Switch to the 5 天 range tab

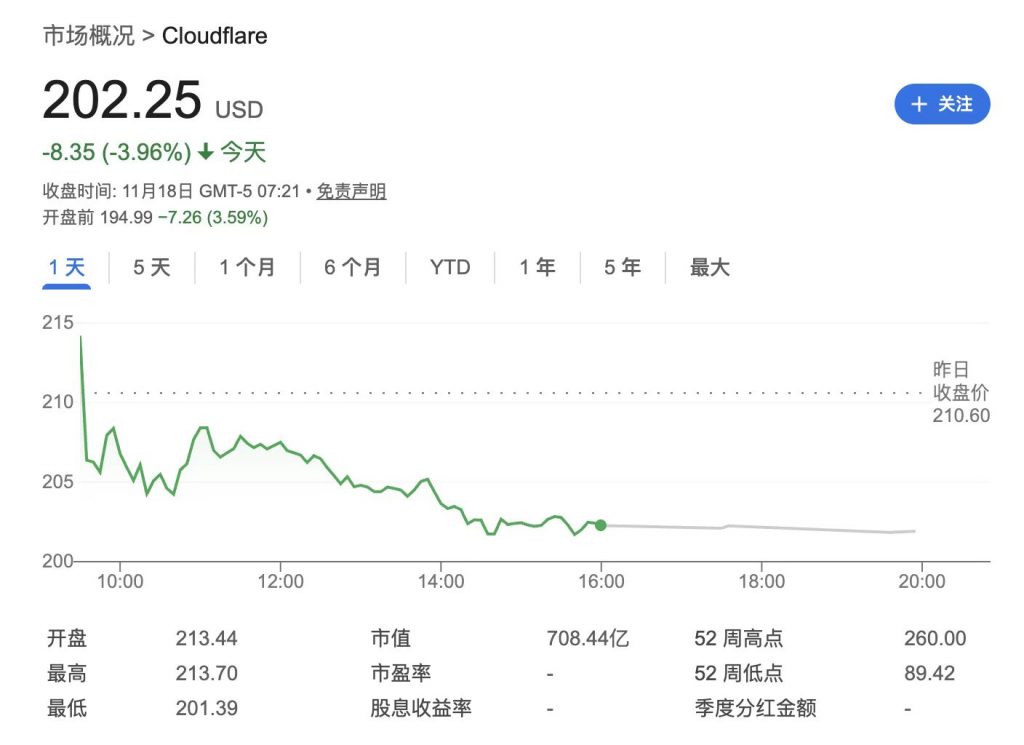click(x=152, y=267)
